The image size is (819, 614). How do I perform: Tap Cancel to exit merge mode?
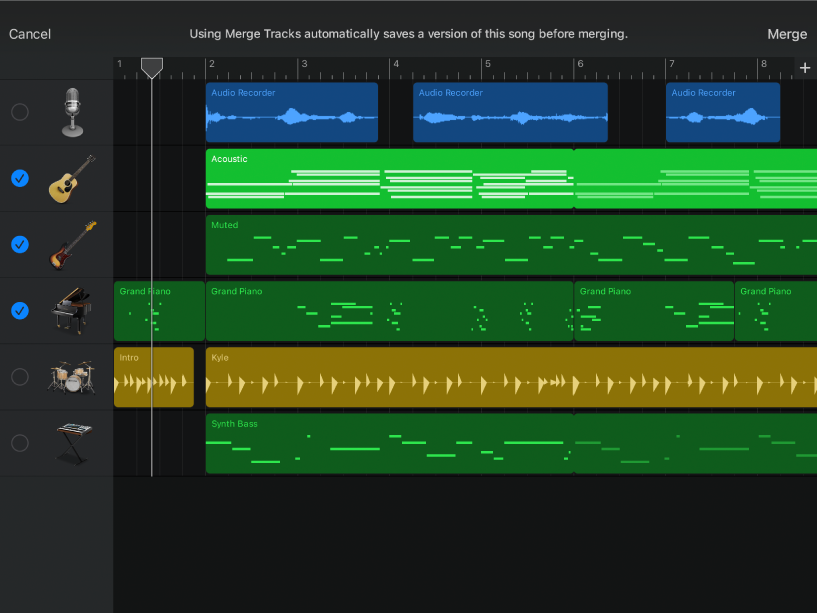pos(30,33)
